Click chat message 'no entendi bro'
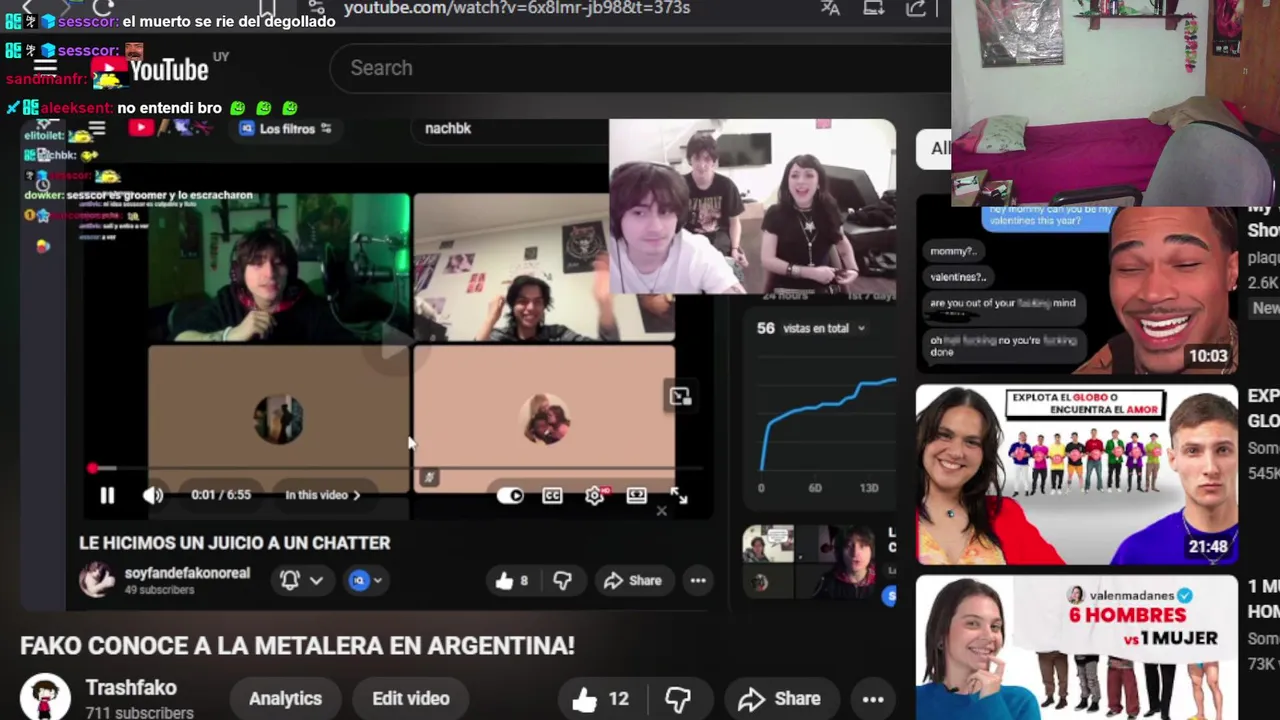1280x720 pixels. click(x=169, y=107)
